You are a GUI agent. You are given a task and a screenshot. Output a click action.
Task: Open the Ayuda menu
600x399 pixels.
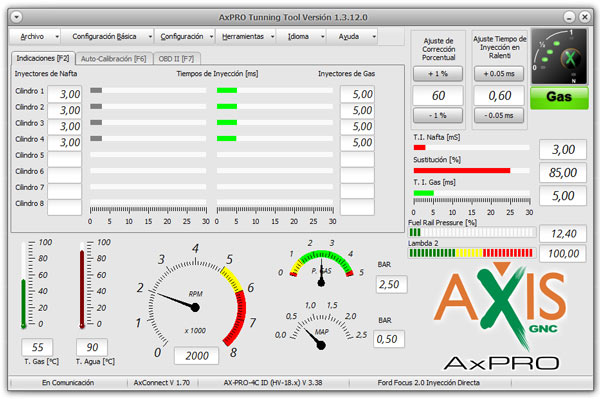[349, 36]
